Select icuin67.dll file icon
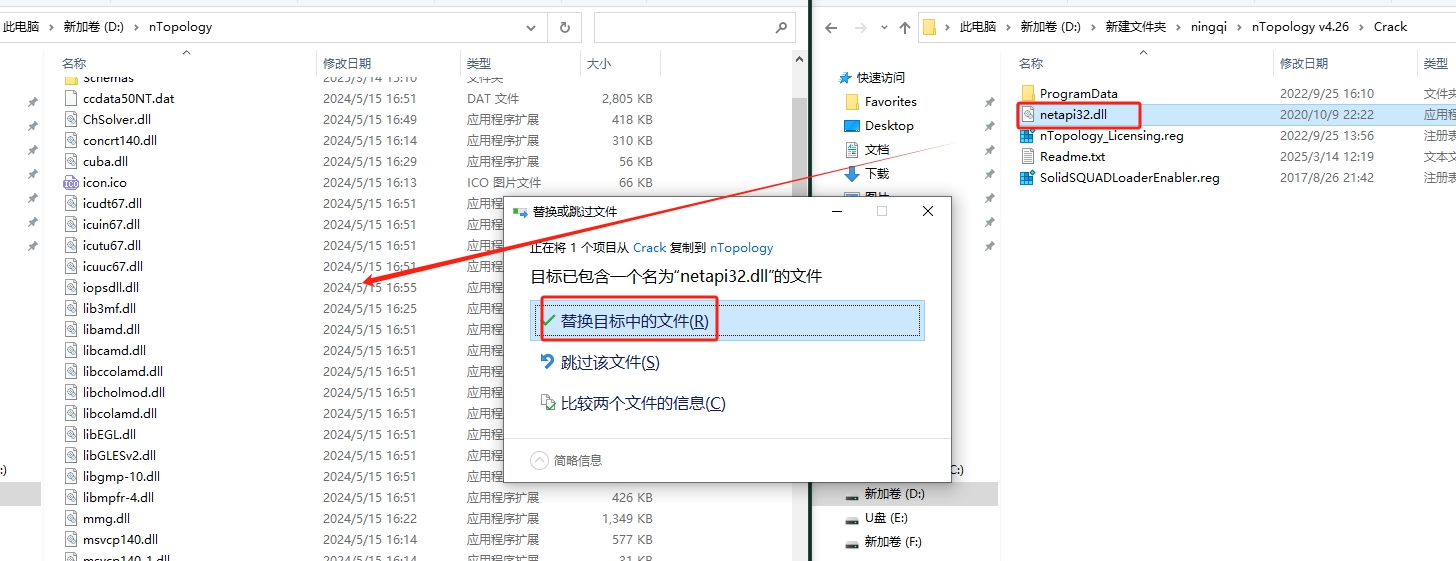Viewport: 1456px width, 561px height. pos(70,224)
